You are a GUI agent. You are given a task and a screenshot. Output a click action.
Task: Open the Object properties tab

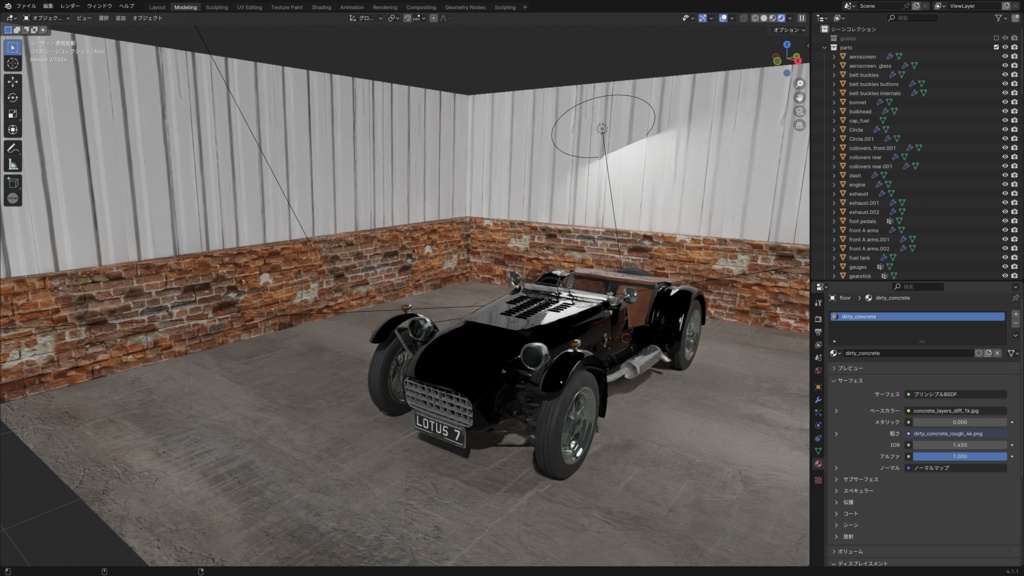coord(818,387)
